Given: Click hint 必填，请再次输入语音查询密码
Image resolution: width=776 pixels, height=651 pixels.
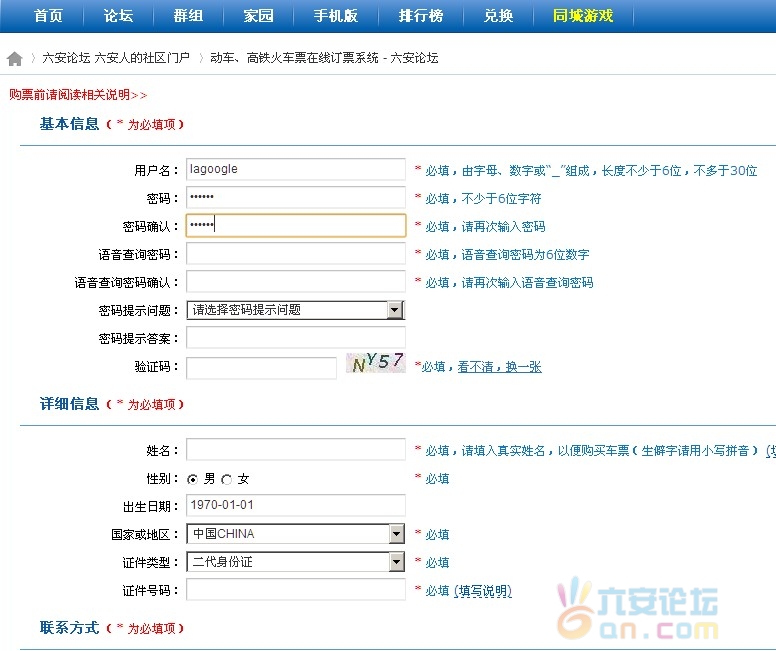Looking at the screenshot, I should [x=509, y=283].
